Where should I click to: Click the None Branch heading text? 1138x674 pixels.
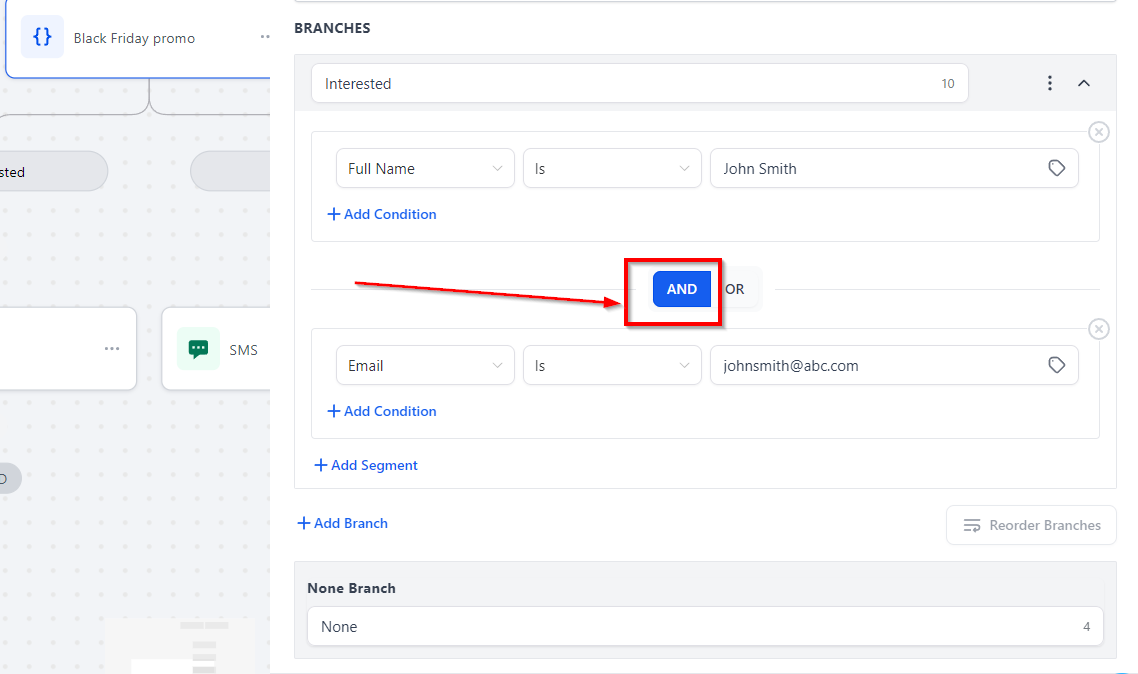(351, 588)
